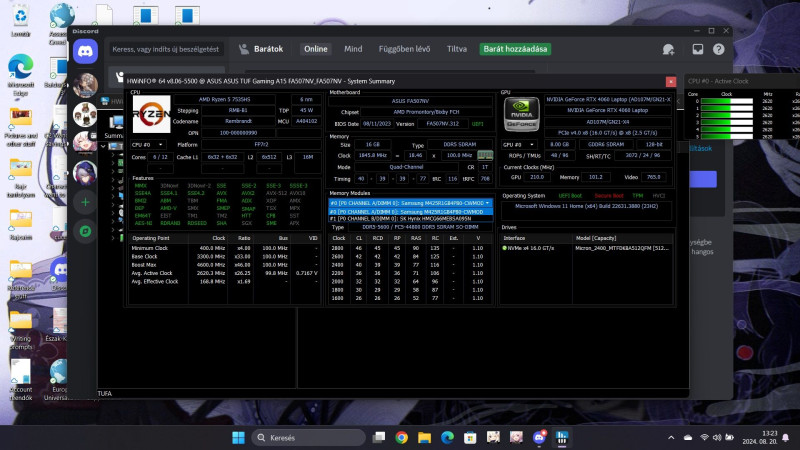Open the GPU #0 selector dropdown
This screenshot has height=450, width=800.
(519, 144)
